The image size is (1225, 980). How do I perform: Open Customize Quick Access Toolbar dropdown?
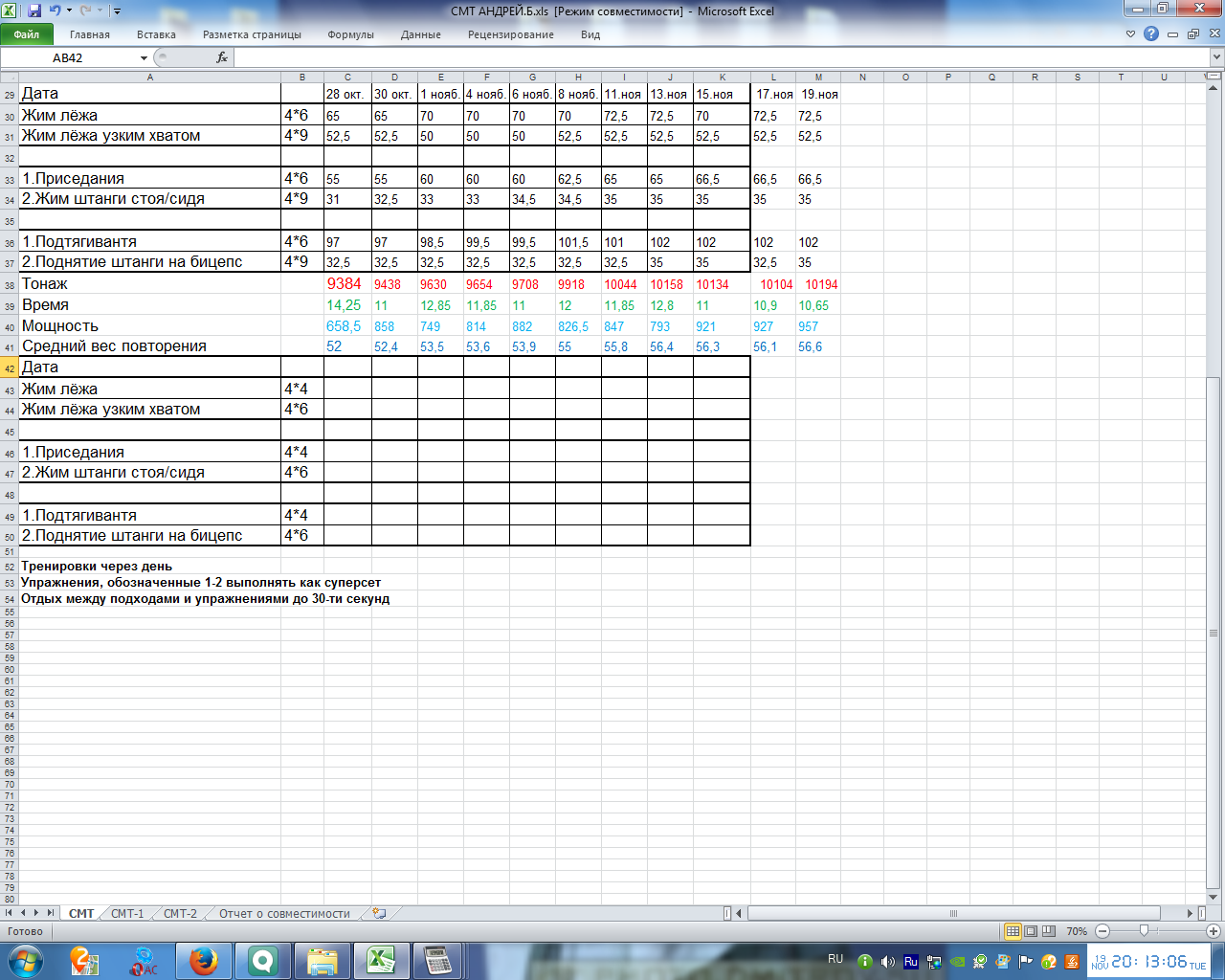117,11
